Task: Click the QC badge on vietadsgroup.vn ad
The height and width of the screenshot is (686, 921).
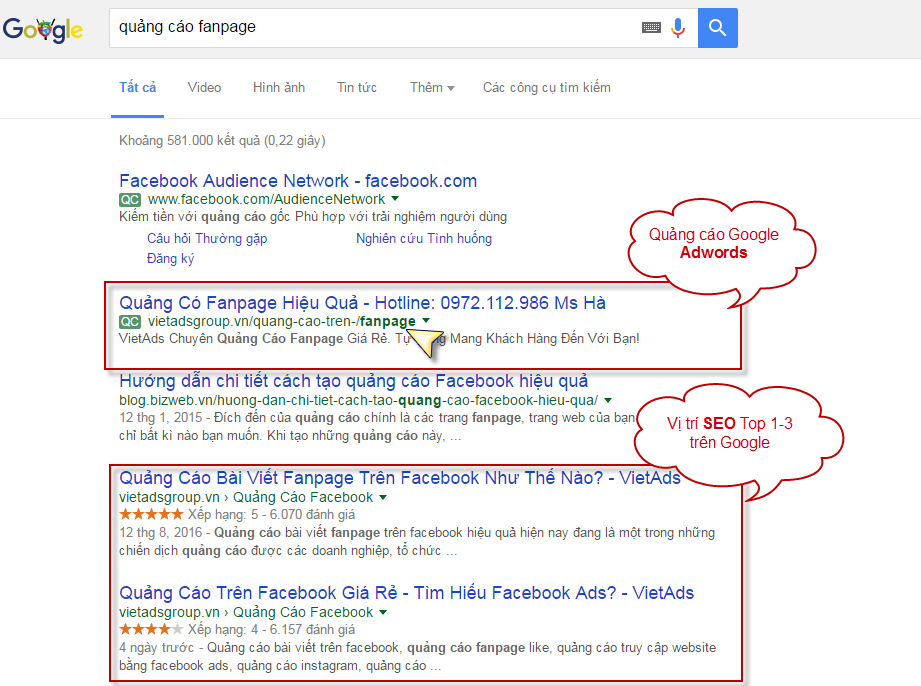Action: [x=129, y=322]
